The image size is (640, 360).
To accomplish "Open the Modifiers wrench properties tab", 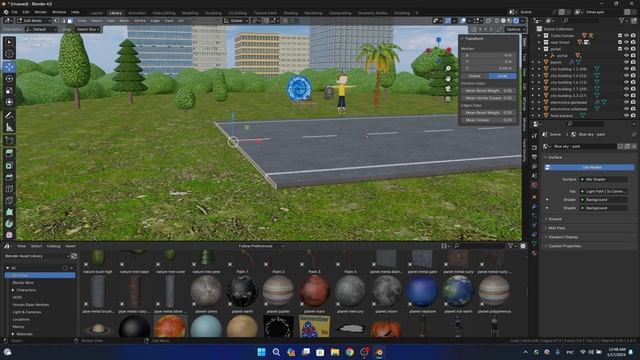I will point(534,206).
